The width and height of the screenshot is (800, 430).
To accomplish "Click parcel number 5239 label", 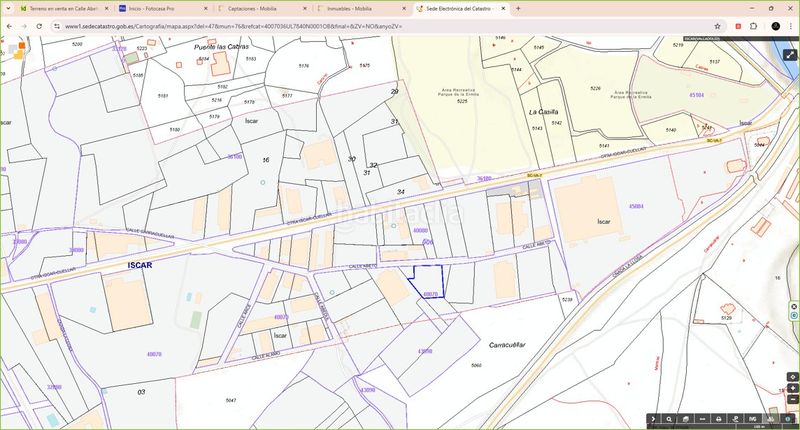I will click(567, 299).
